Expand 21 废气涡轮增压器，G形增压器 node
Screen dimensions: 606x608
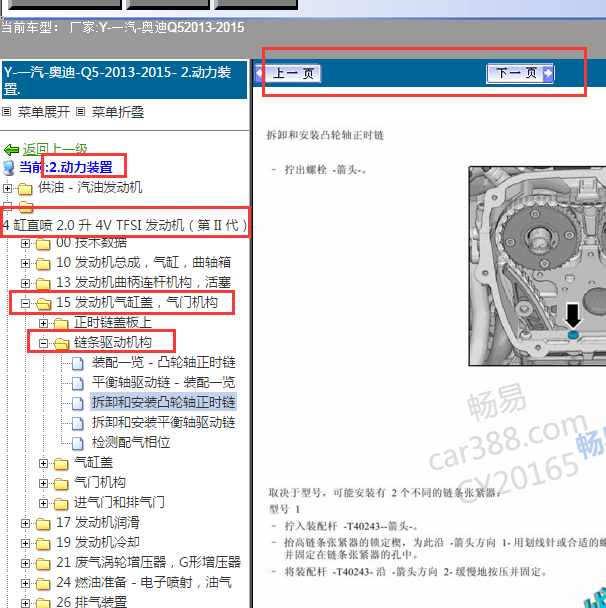click(25, 563)
